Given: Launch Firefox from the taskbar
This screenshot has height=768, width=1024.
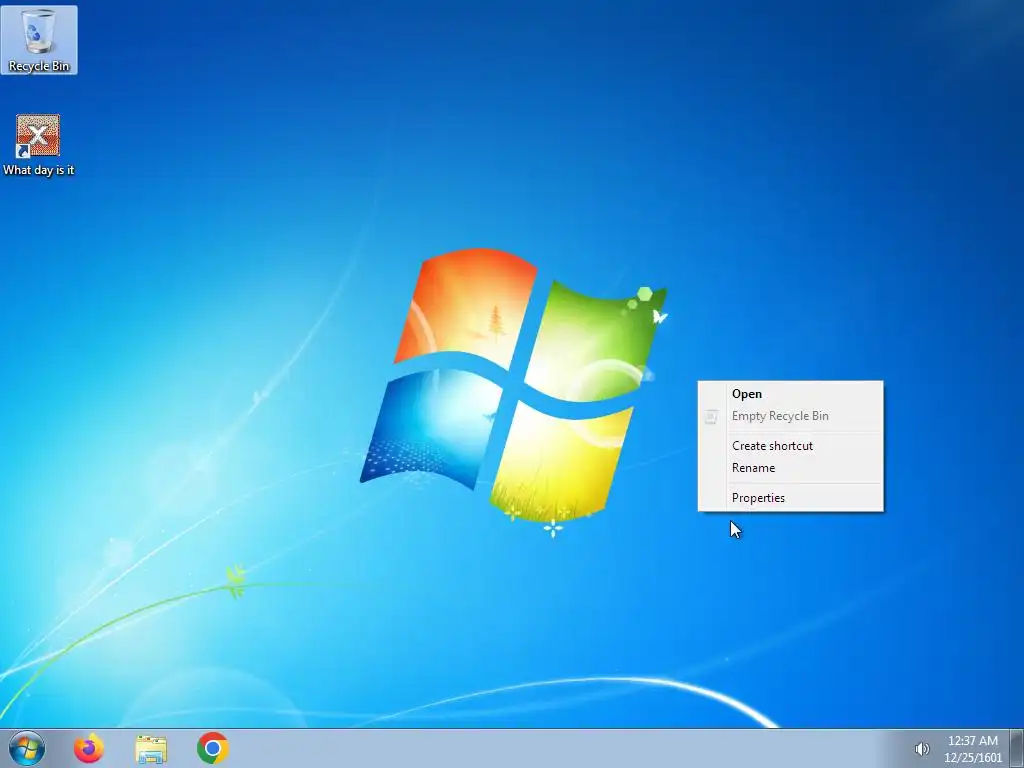Looking at the screenshot, I should tap(88, 748).
